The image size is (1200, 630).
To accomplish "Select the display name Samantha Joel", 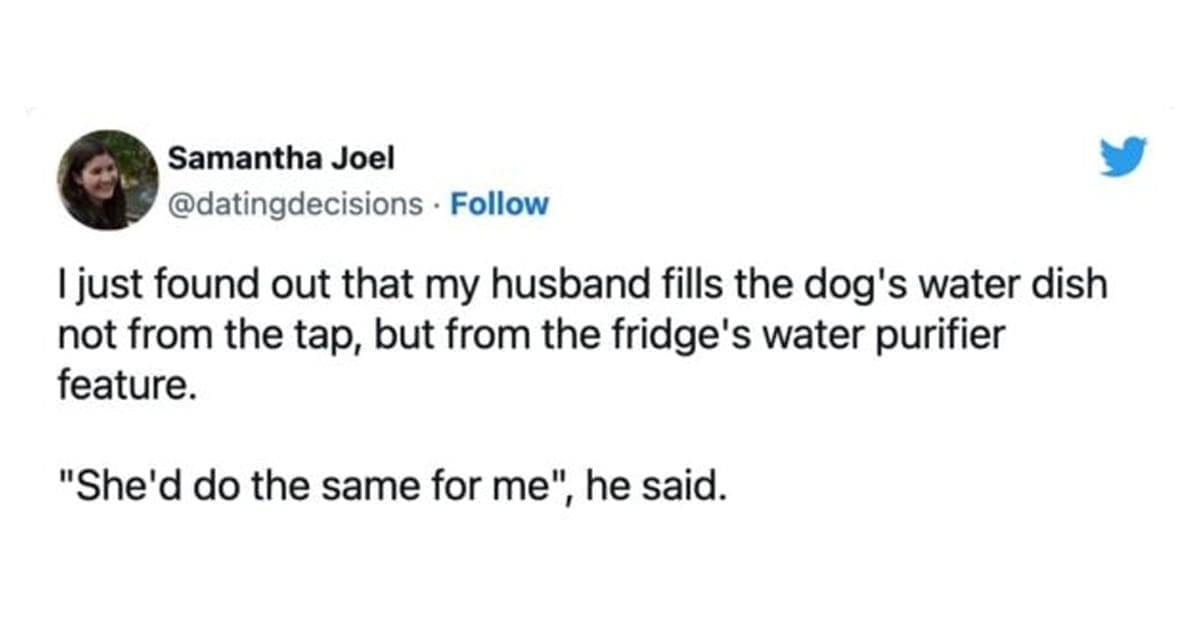I will pos(283,157).
